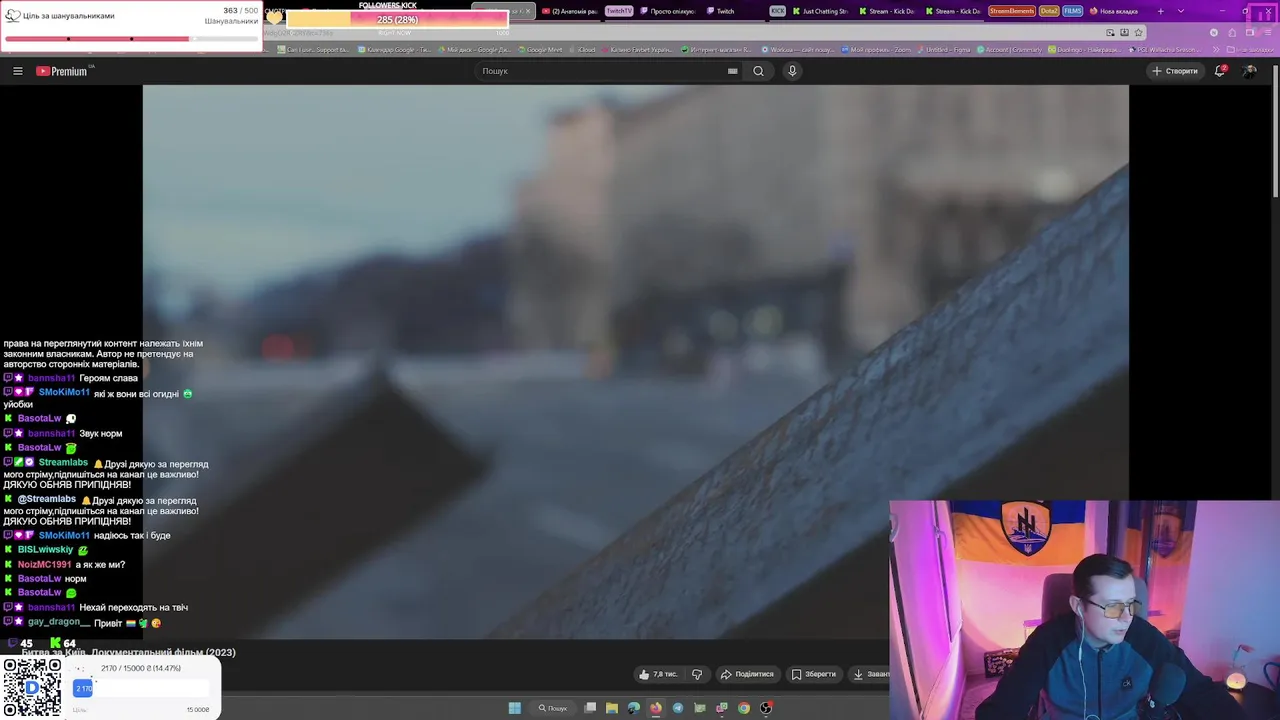Open the YouTube notifications bell

pyautogui.click(x=1220, y=71)
